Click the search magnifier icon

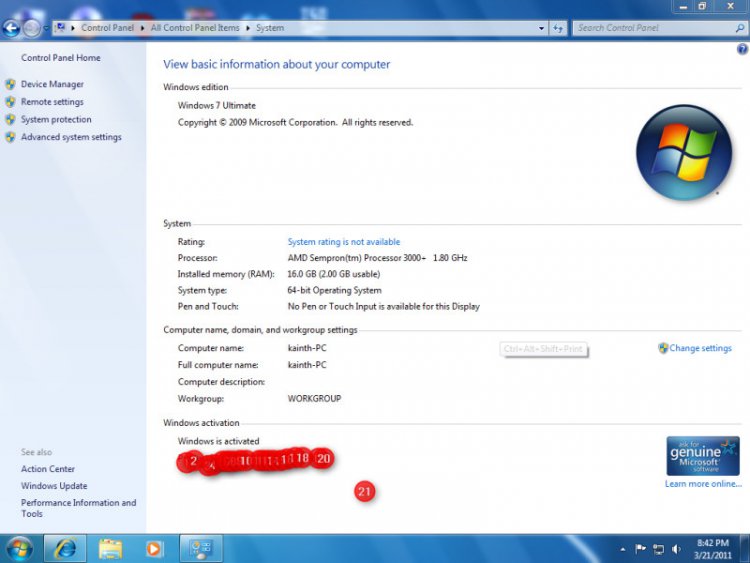click(x=740, y=28)
